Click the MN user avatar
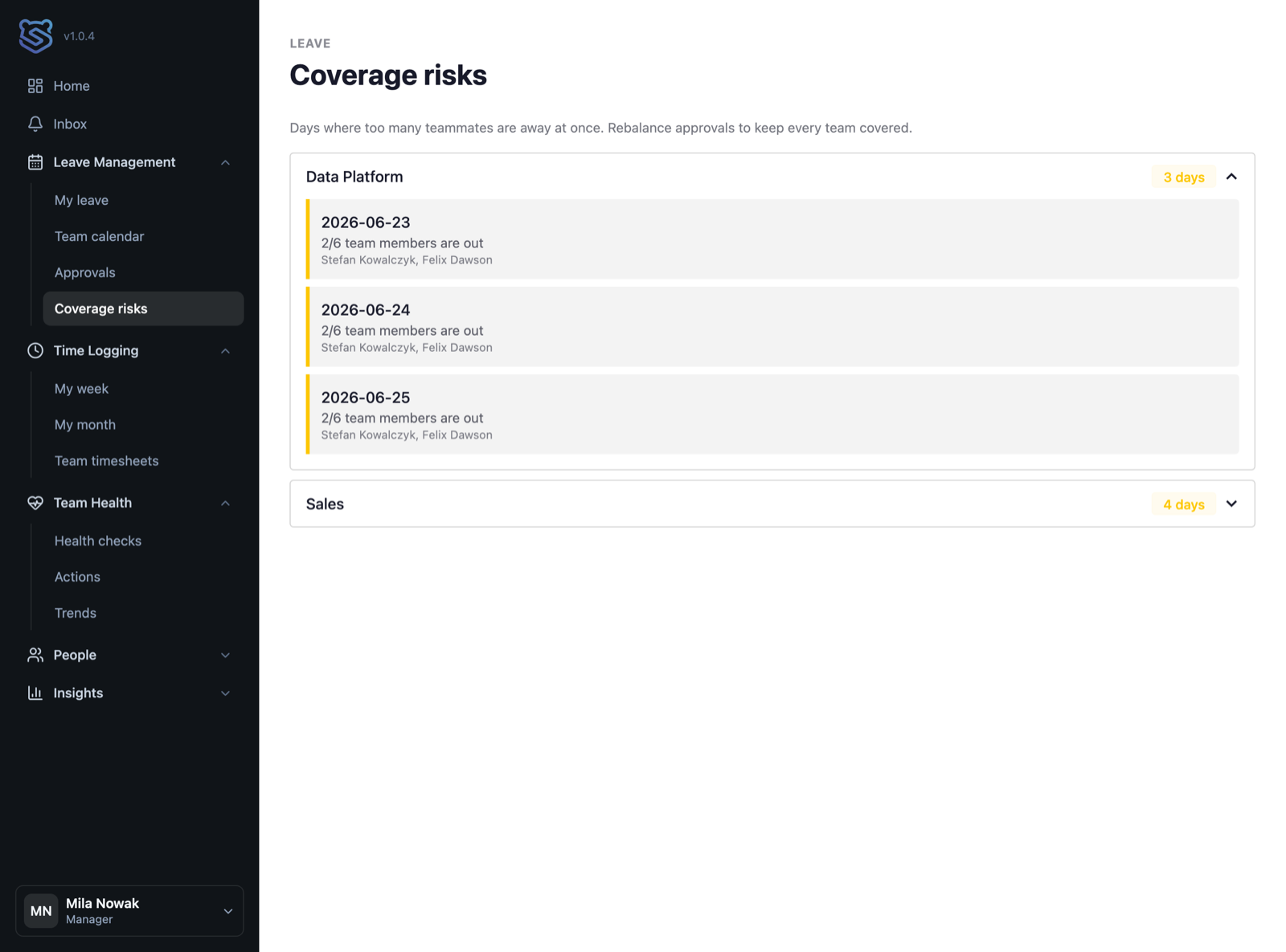Image resolution: width=1286 pixels, height=952 pixels. click(x=41, y=911)
